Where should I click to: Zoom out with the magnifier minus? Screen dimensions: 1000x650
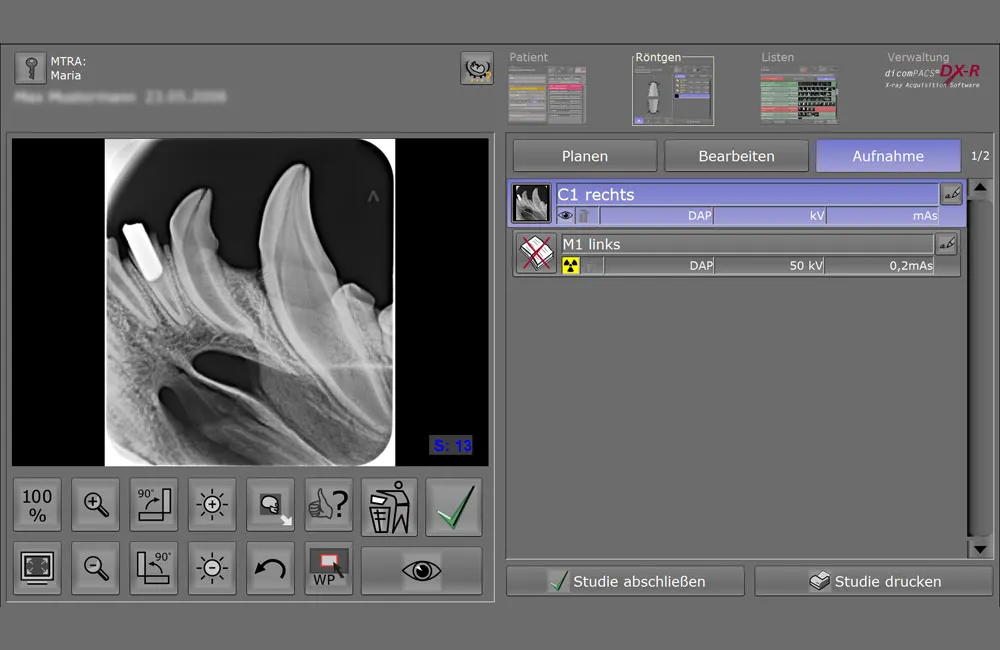(95, 568)
